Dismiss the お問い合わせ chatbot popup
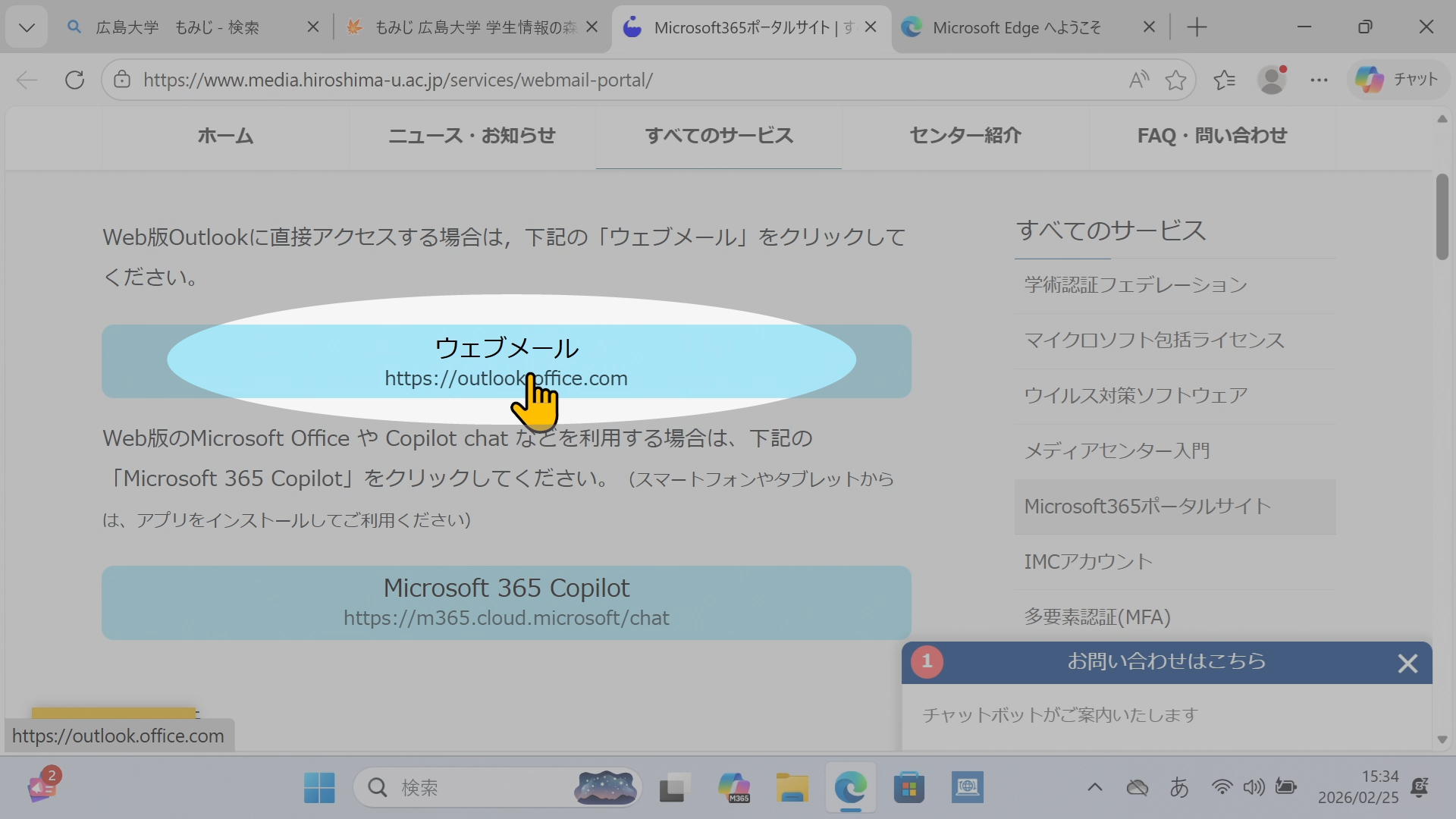 pyautogui.click(x=1407, y=662)
